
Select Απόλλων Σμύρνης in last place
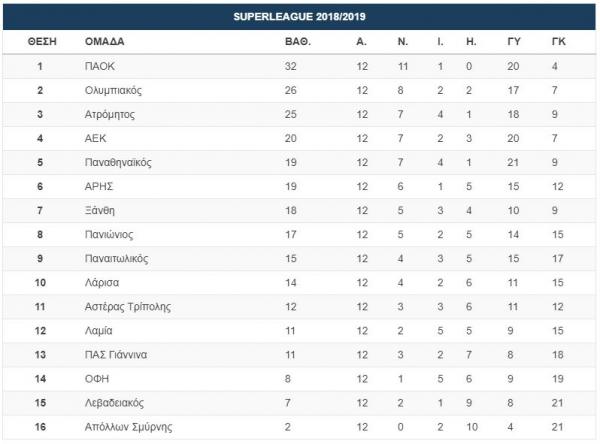point(122,426)
